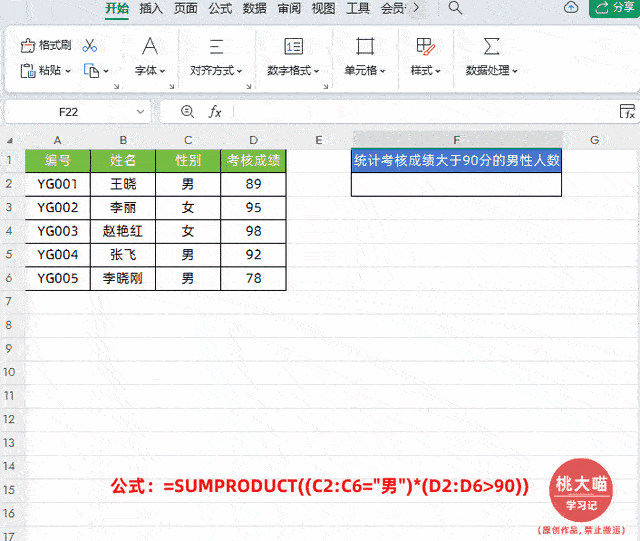Expand the 样式 dropdown arrow

(x=438, y=71)
